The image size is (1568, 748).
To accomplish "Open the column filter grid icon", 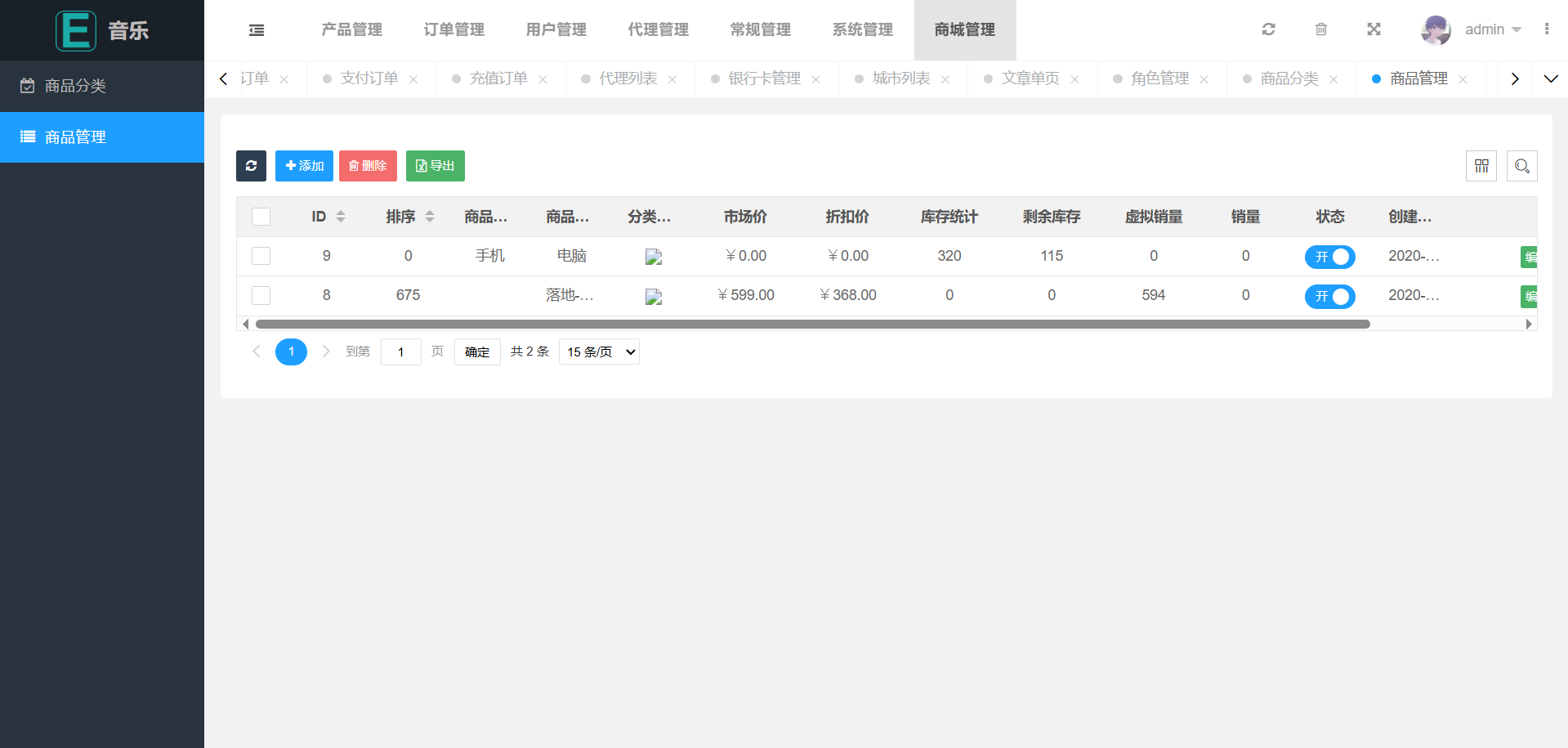I will tap(1481, 166).
